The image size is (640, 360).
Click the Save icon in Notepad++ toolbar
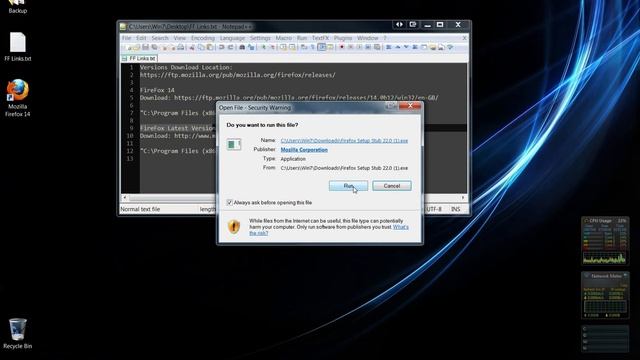(146, 47)
